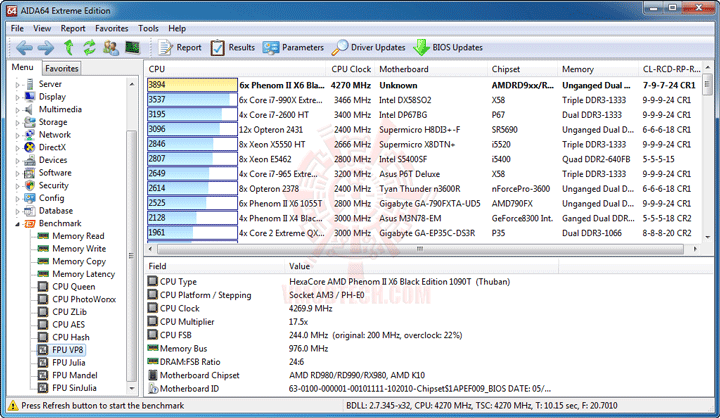Expand the Storage tree node
This screenshot has width=720, height=418.
pos(18,123)
